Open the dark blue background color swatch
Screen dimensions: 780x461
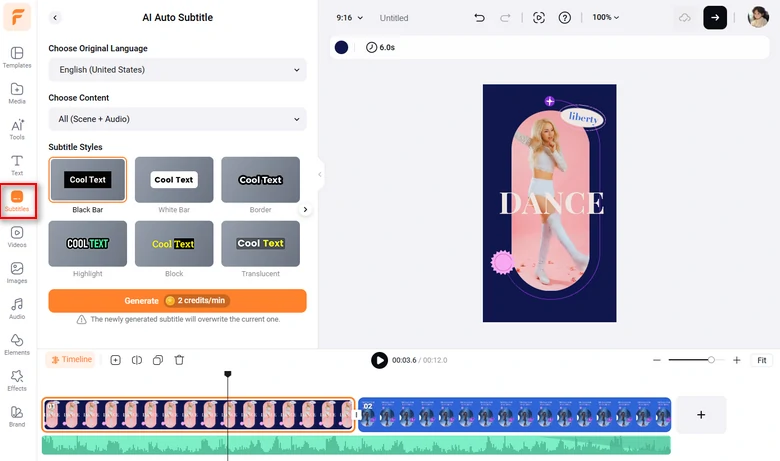click(x=341, y=47)
